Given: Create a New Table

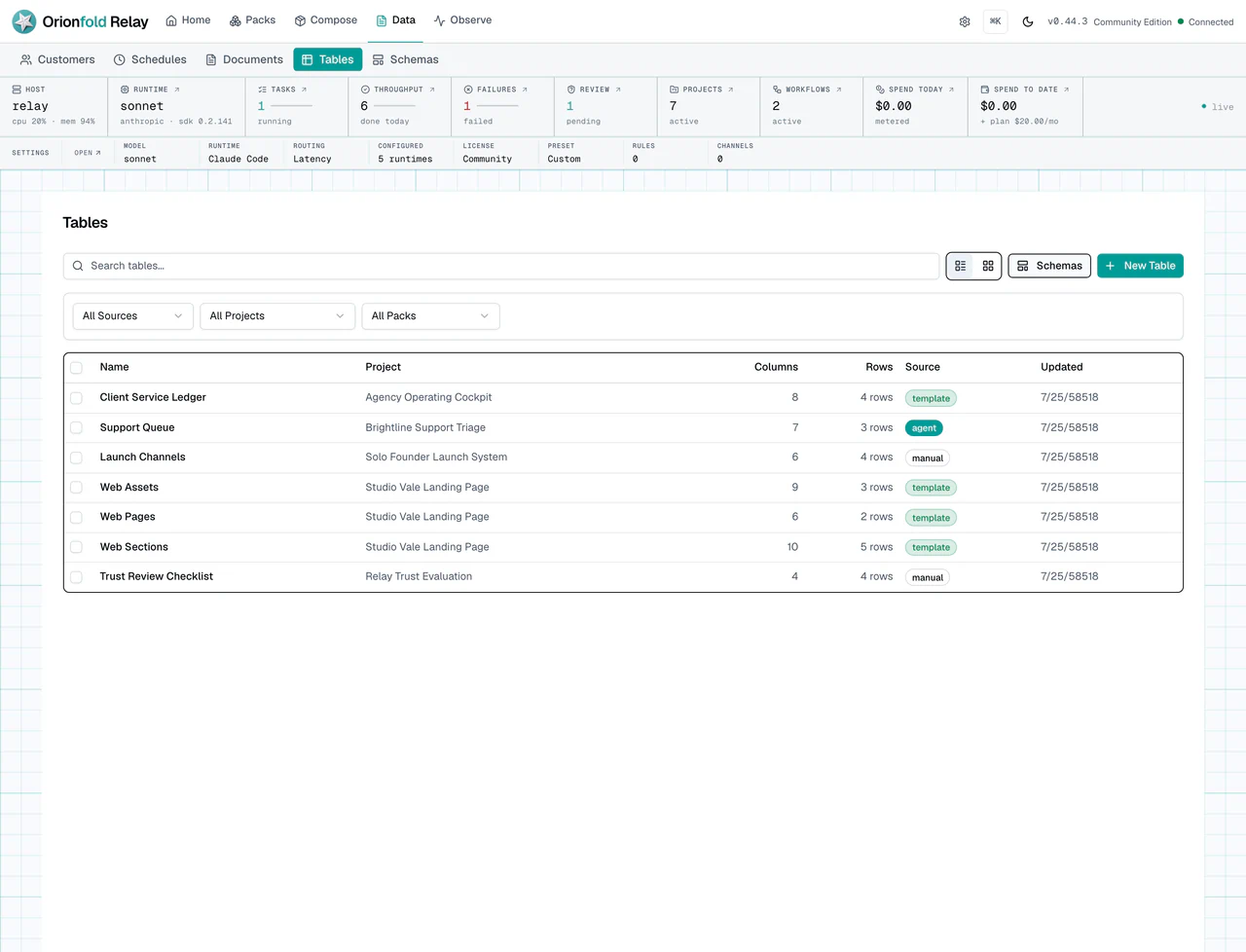Looking at the screenshot, I should (1140, 266).
